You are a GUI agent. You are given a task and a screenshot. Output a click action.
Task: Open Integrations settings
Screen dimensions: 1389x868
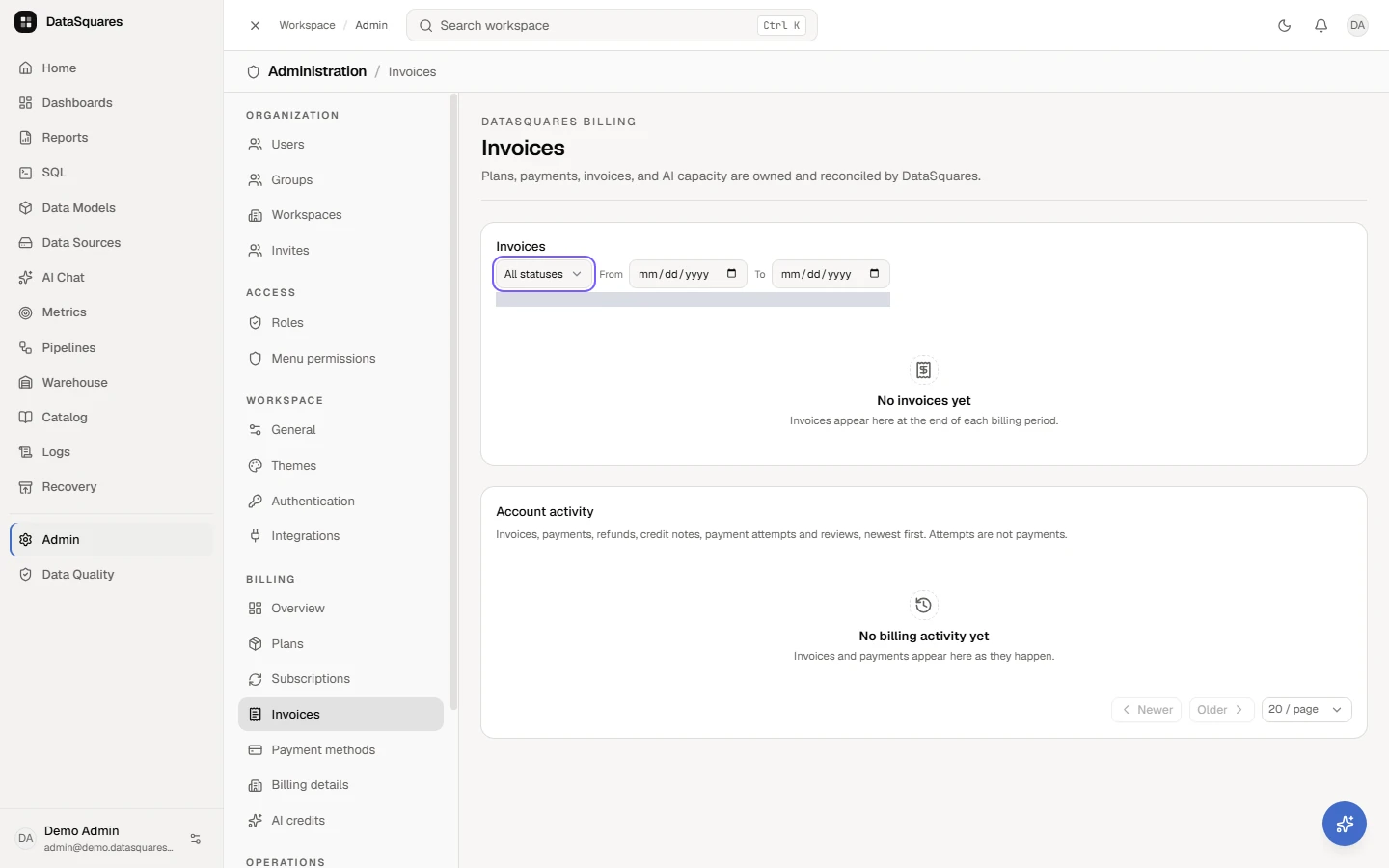(340, 536)
